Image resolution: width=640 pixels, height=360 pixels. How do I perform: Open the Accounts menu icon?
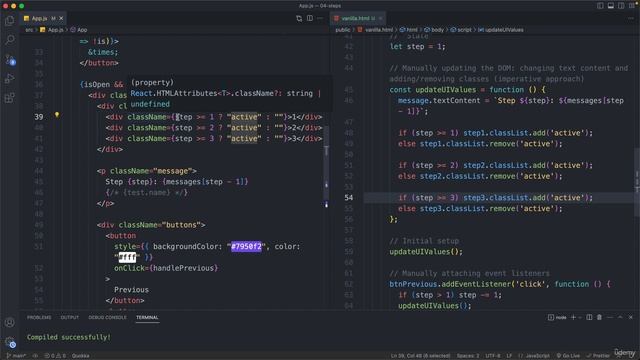pyautogui.click(x=9, y=322)
